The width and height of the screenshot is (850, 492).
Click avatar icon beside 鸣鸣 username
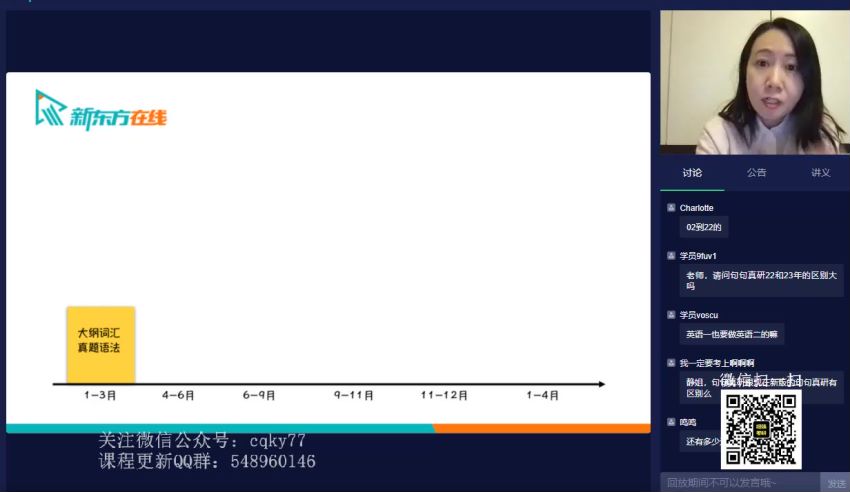click(671, 422)
